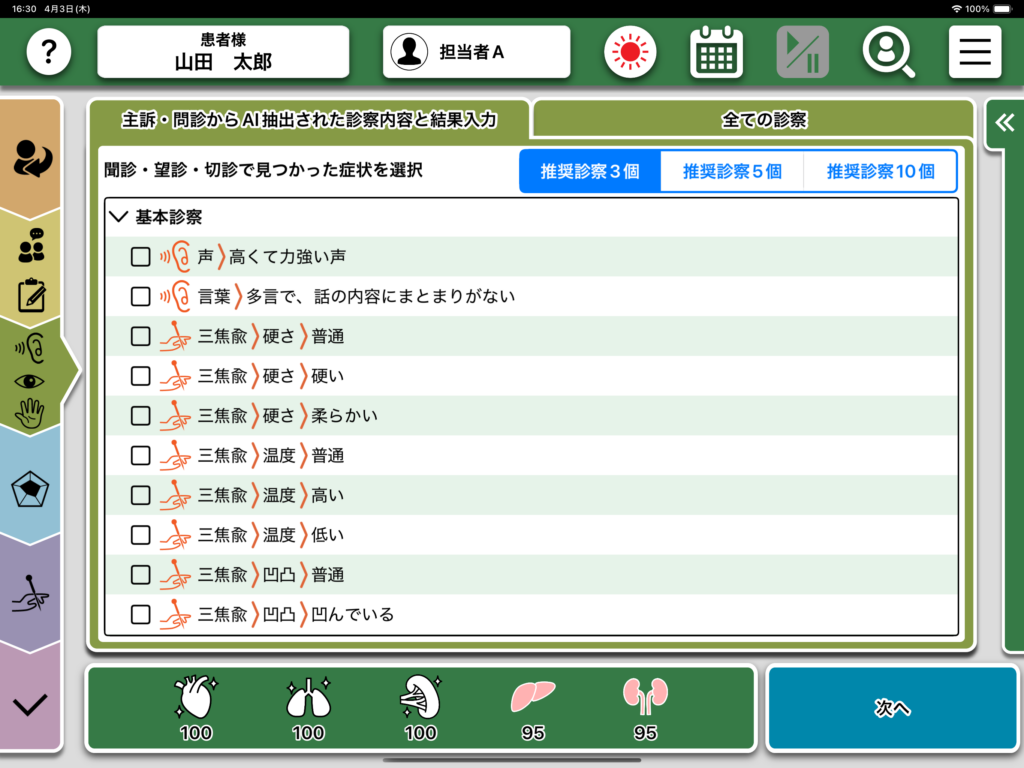This screenshot has height=768, width=1024.
Task: Click the red sun icon button
Action: pos(630,52)
